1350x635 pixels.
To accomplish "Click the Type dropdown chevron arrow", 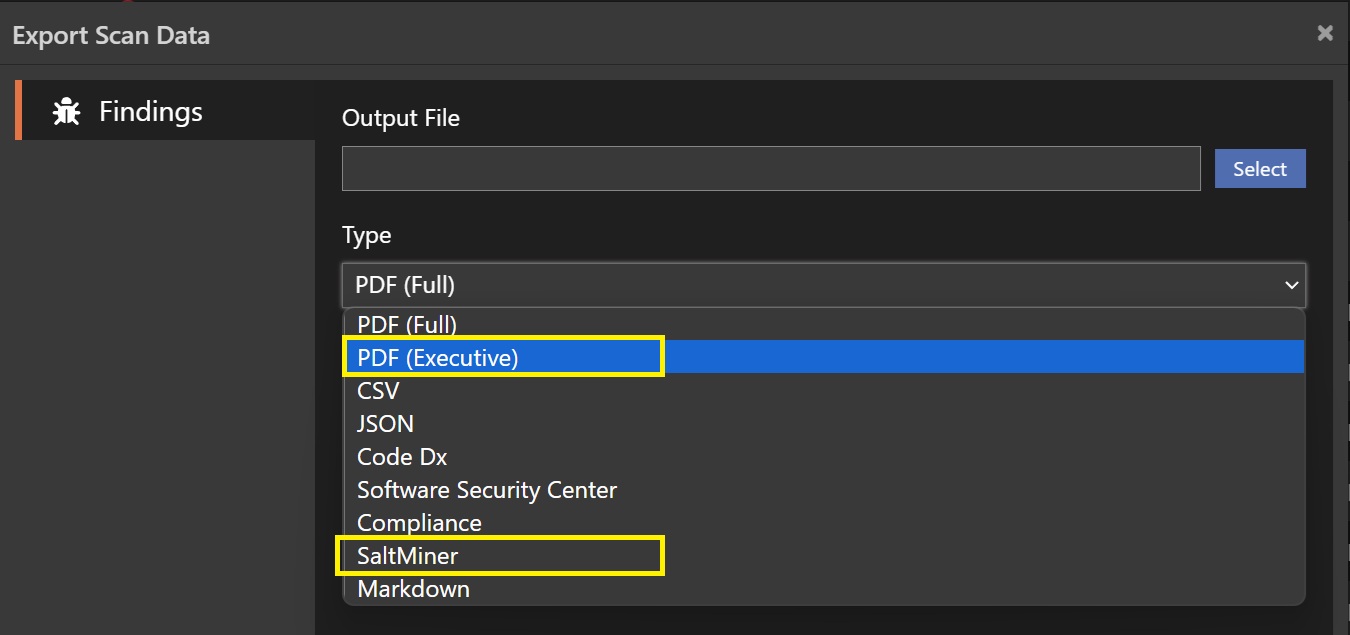I will (x=1291, y=286).
